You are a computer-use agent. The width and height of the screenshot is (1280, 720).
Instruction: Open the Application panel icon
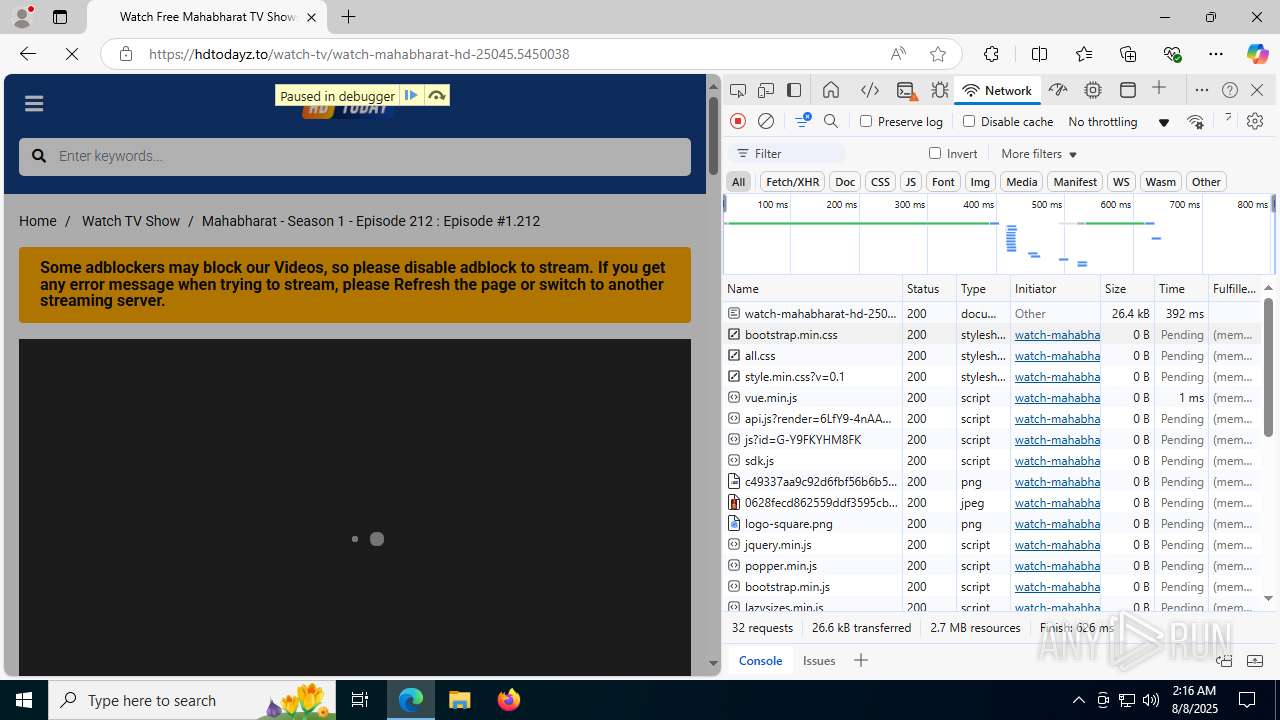click(x=1128, y=90)
